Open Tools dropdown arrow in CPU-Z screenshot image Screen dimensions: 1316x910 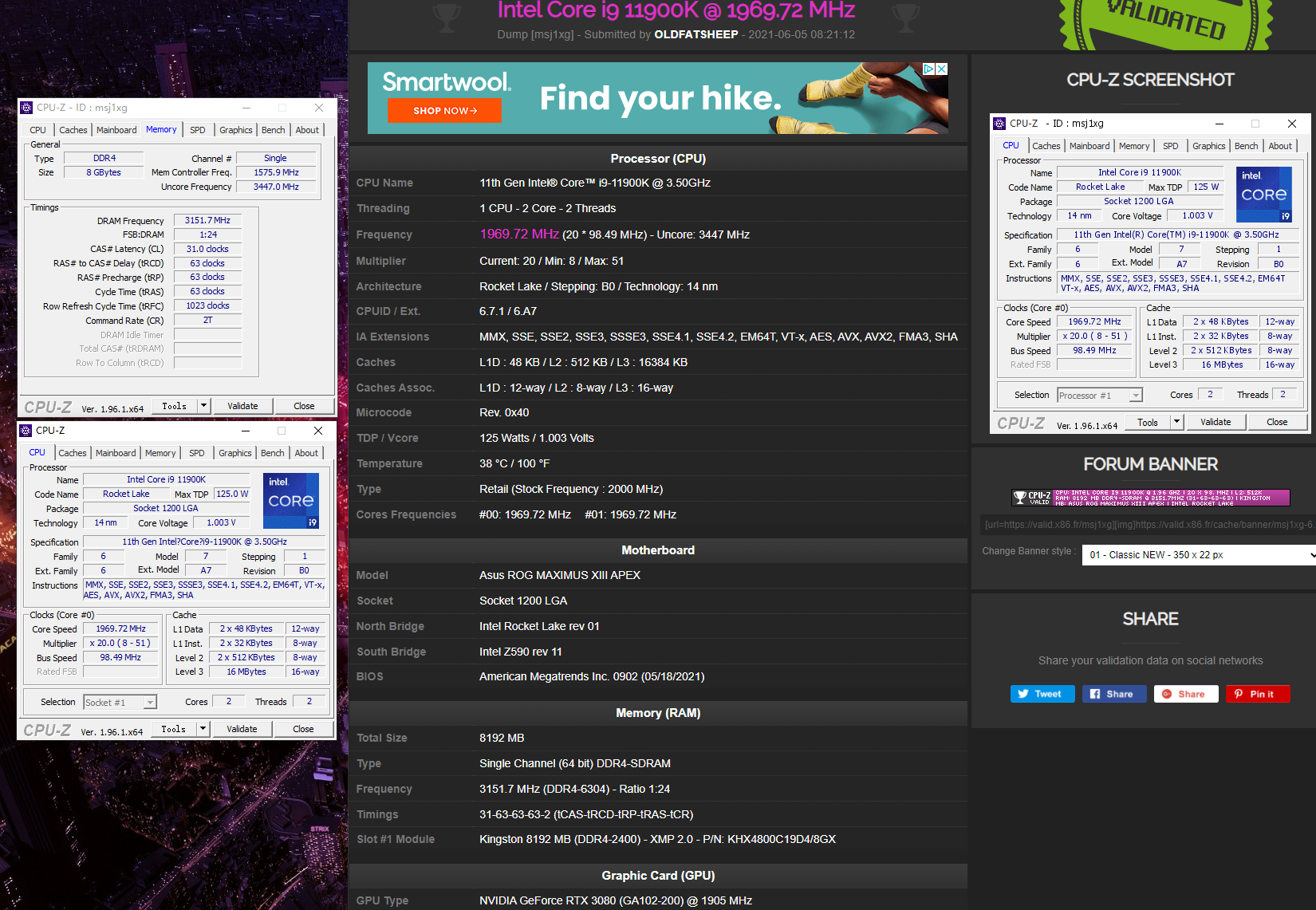point(1176,422)
